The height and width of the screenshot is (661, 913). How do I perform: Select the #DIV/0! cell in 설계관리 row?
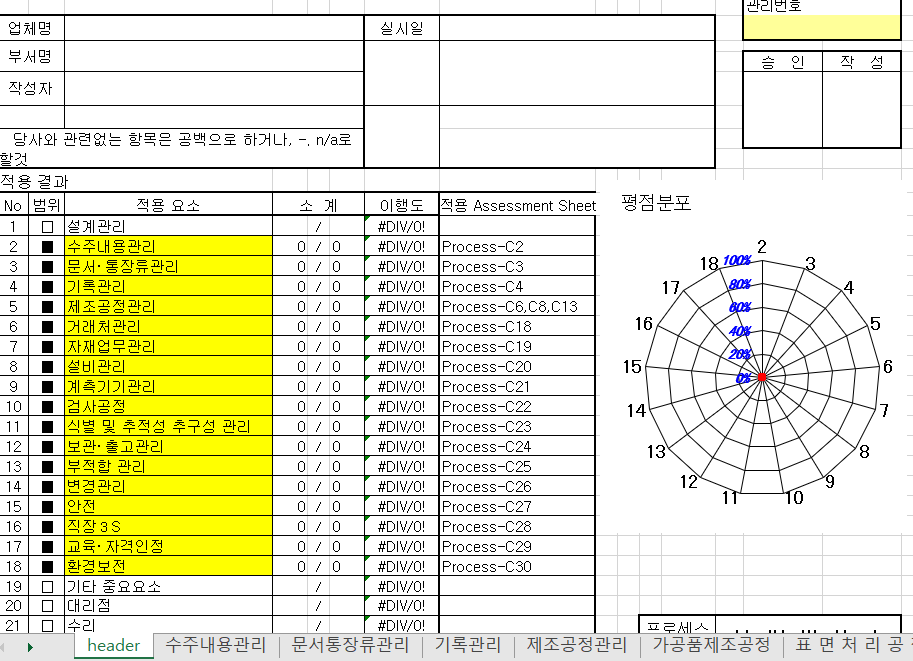(x=401, y=226)
